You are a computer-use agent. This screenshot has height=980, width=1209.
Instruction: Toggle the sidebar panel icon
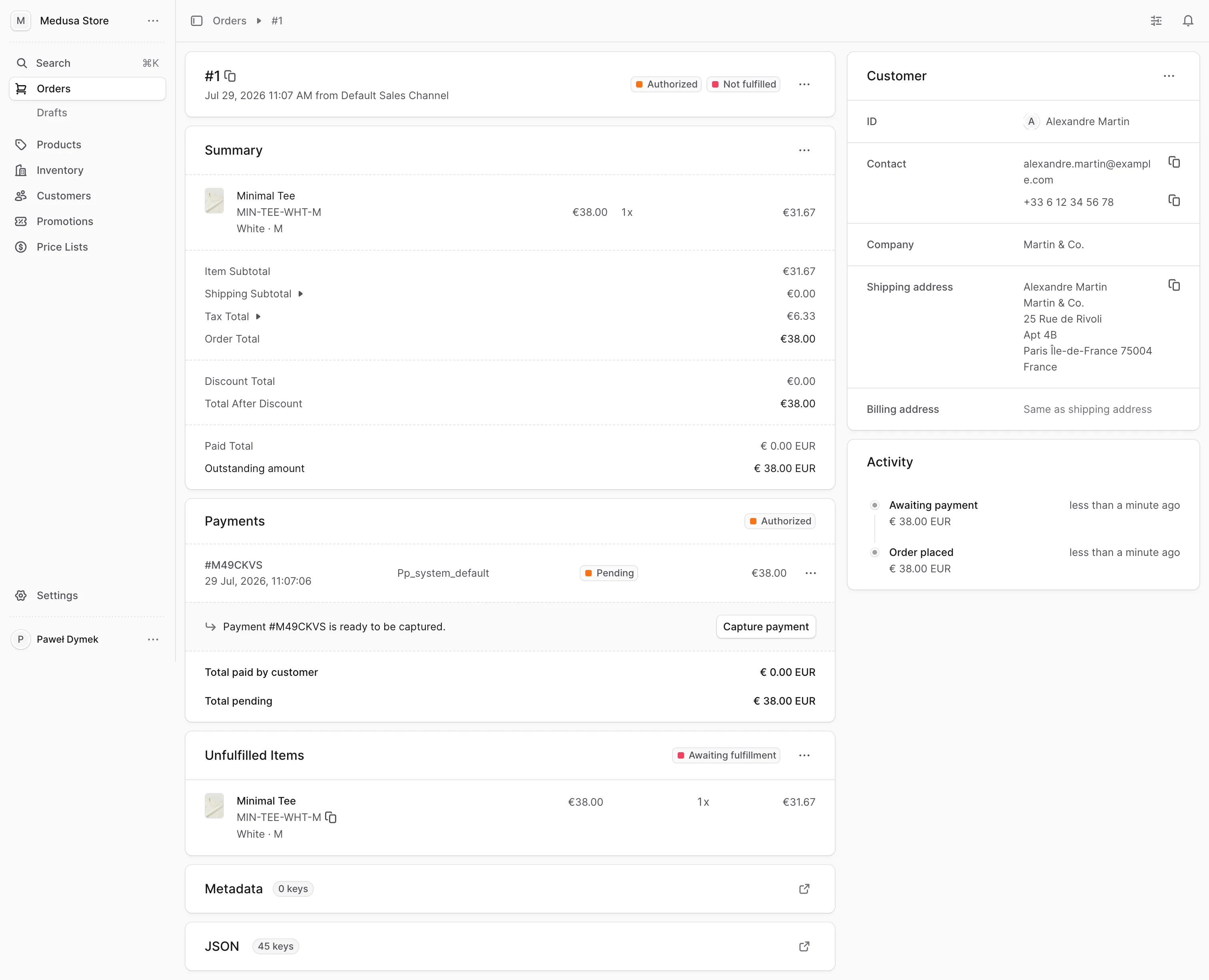(197, 21)
